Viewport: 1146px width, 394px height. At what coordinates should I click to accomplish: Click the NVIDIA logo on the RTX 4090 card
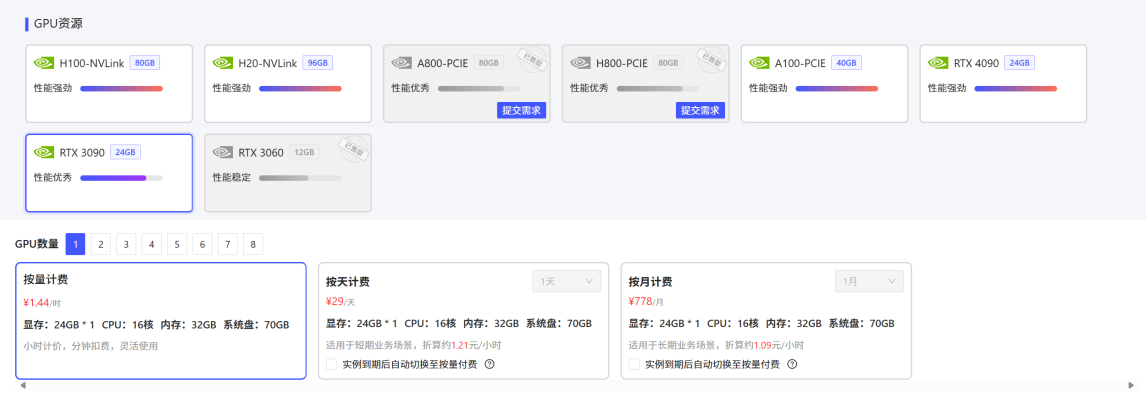[938, 63]
